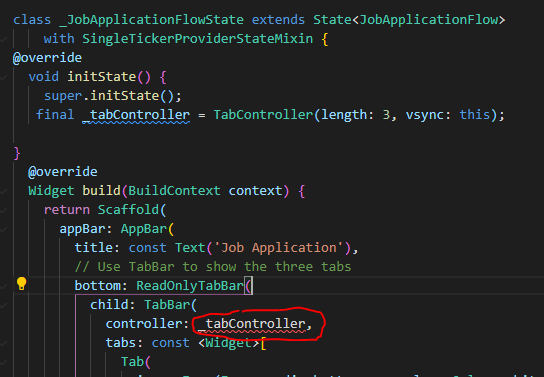
Task: Click the "this" keyword
Action: [x=475, y=115]
